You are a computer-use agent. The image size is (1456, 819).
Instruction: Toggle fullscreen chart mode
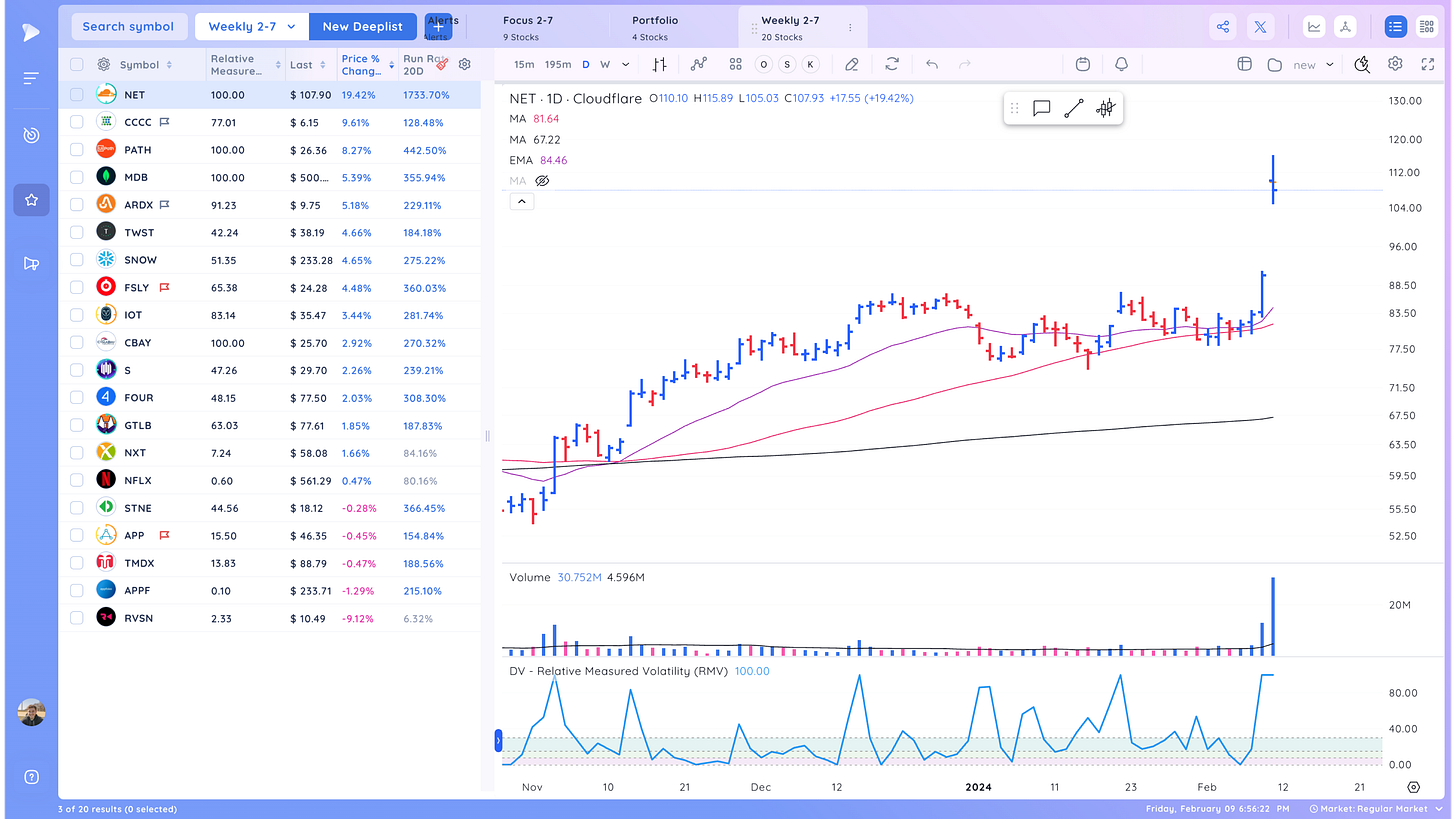click(1427, 64)
